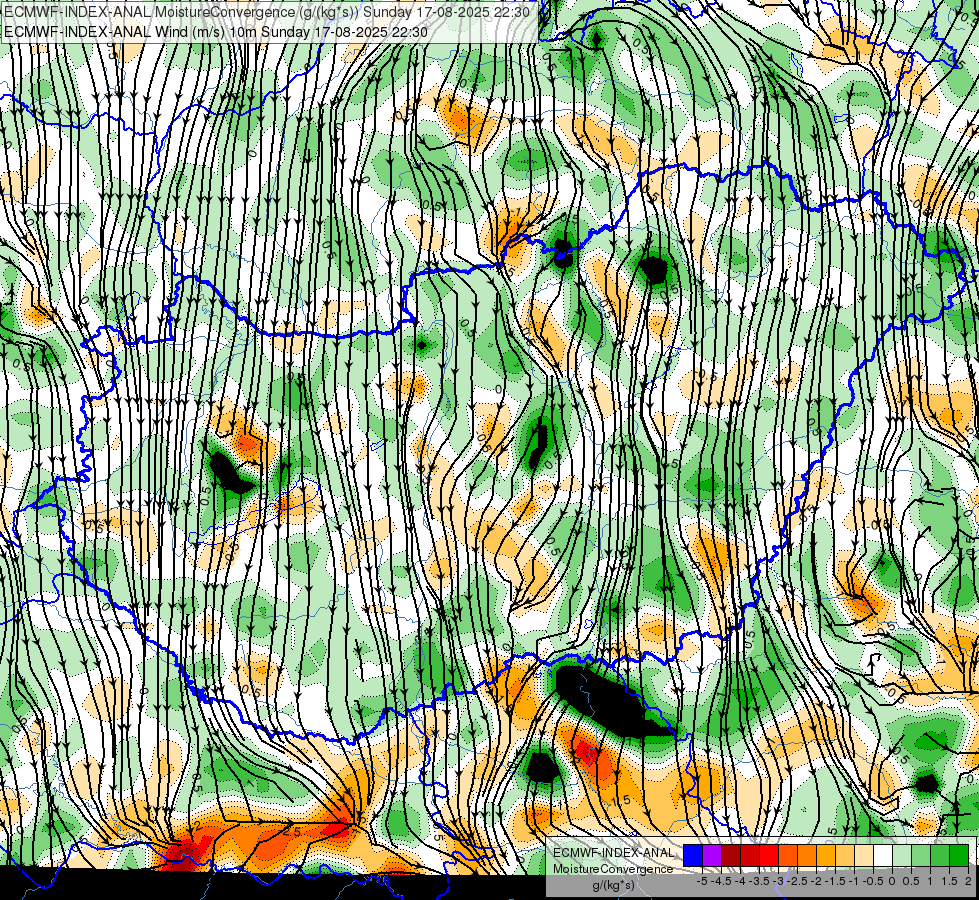Click the -2.5 tick label on the legend
Image resolution: width=979 pixels, height=900 pixels.
pos(797,881)
